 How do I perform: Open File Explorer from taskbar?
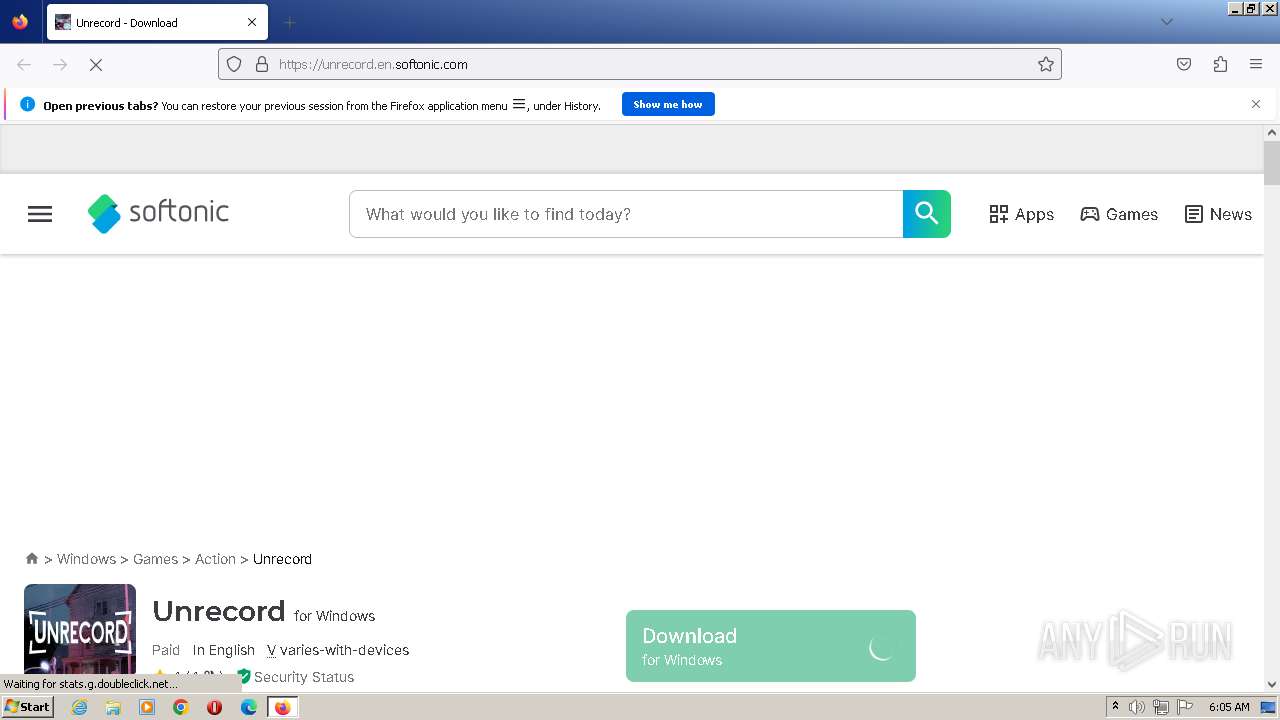pos(113,707)
